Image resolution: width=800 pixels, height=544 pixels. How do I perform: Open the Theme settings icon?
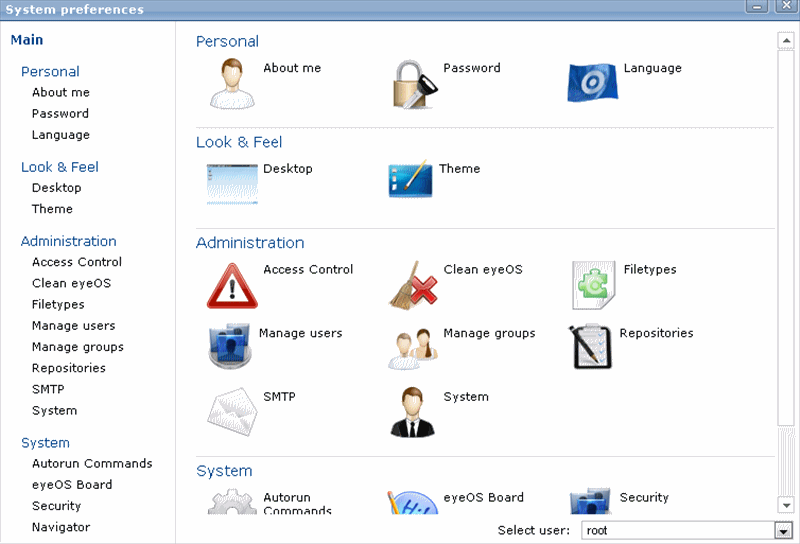pyautogui.click(x=409, y=180)
